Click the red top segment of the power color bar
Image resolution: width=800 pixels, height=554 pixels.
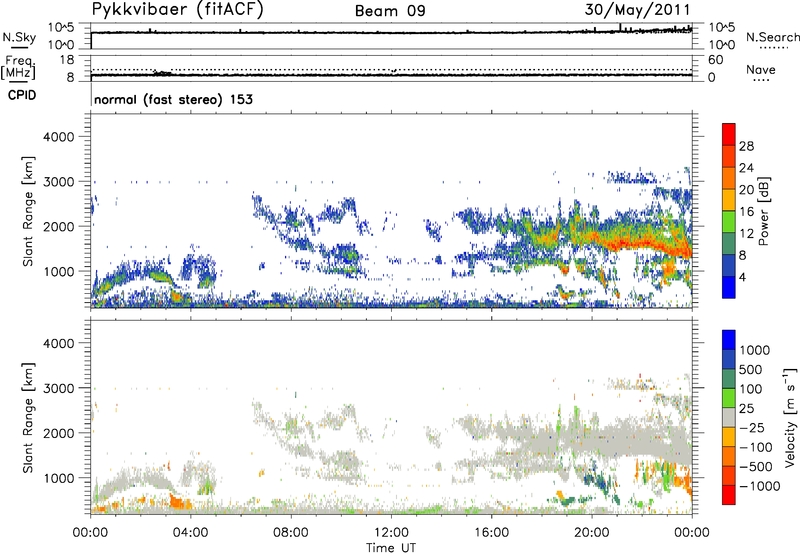729,134
